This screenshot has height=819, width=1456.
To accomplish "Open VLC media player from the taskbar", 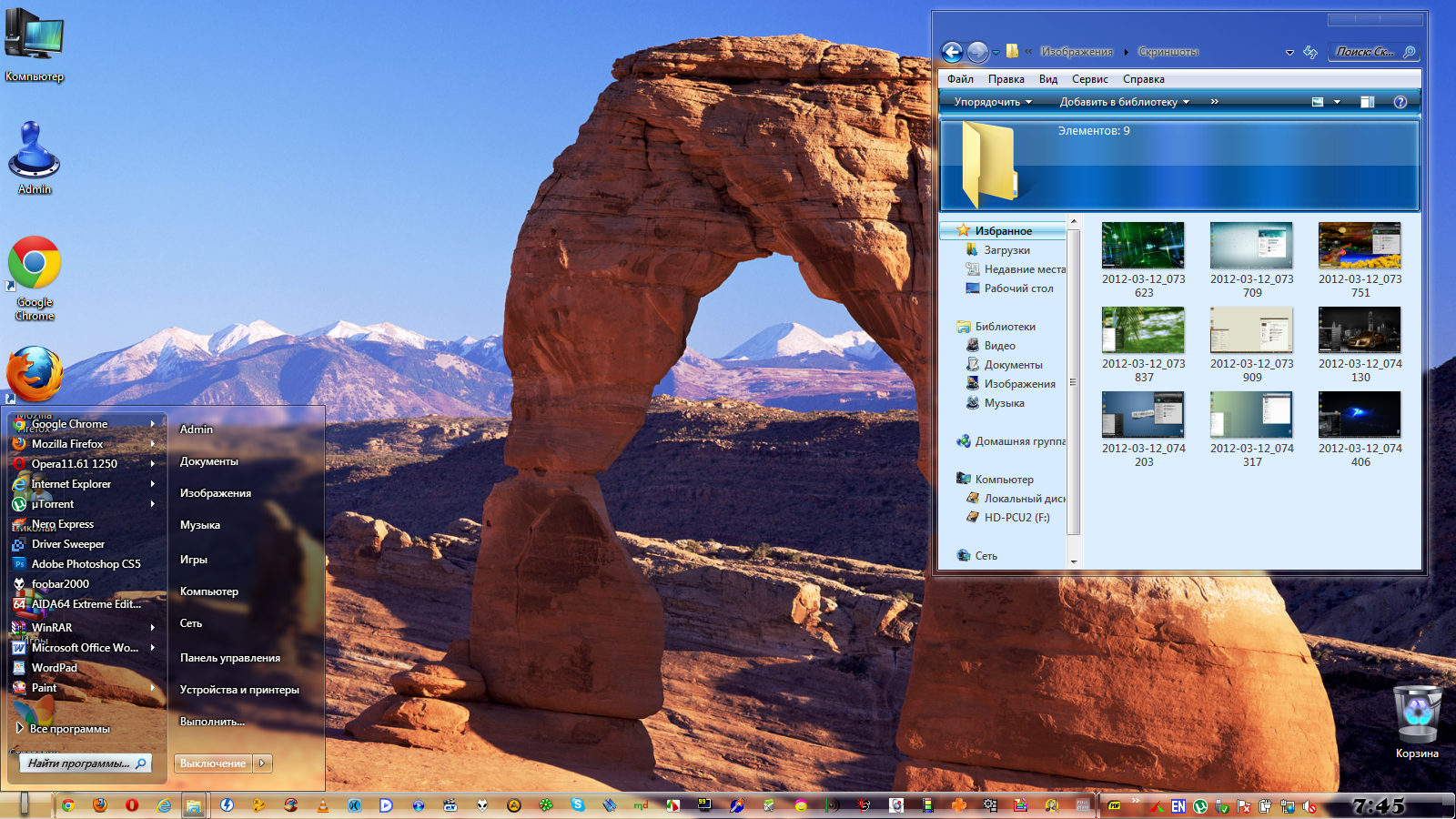I will [x=322, y=805].
